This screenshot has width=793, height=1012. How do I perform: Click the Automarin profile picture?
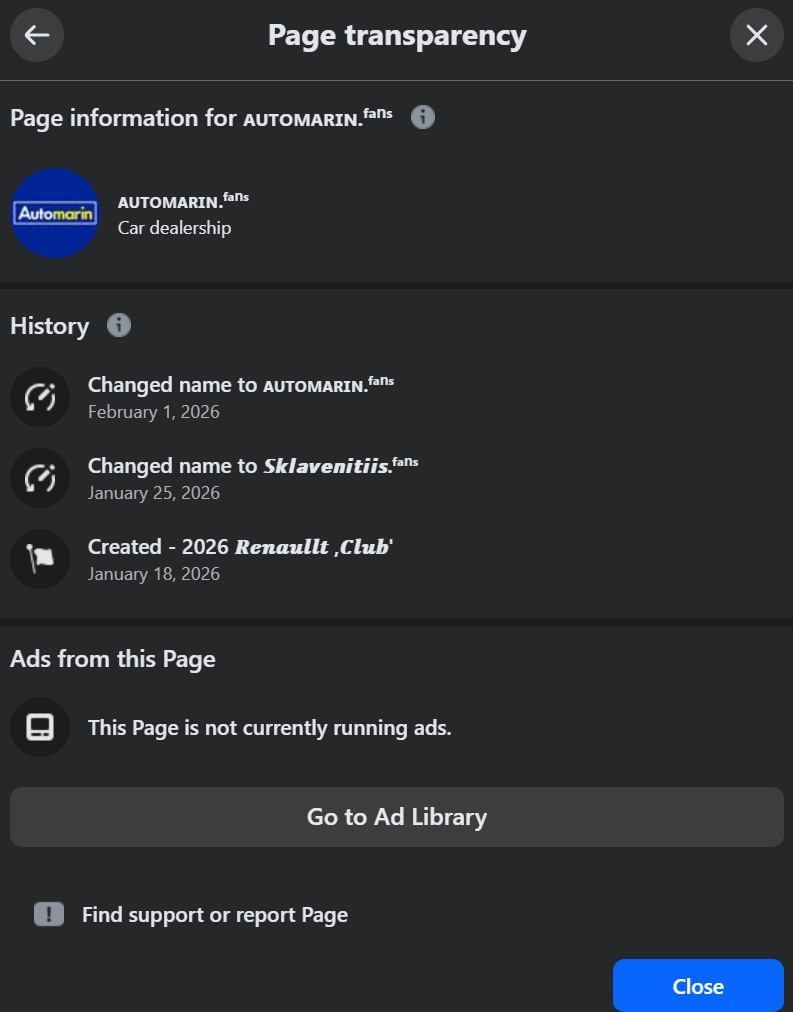pyautogui.click(x=55, y=213)
